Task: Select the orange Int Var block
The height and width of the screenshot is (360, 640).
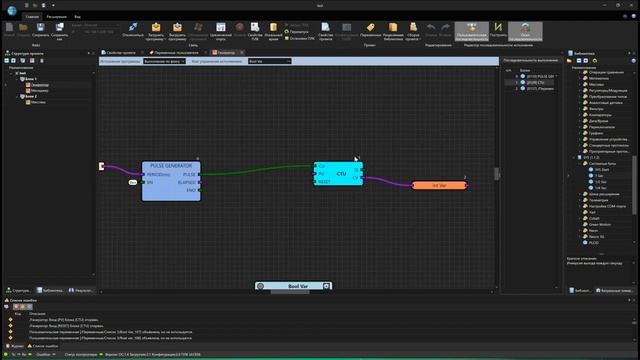Action: coord(439,185)
